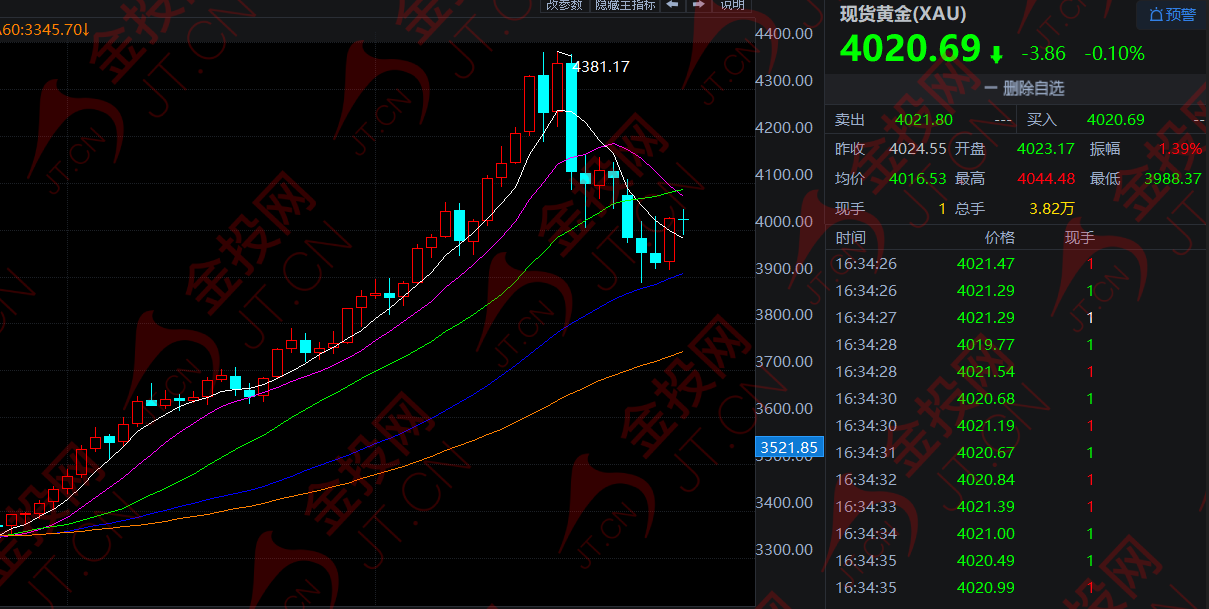Click the minus icon in 删除自选
Screen dimensions: 1209x609
coord(990,88)
